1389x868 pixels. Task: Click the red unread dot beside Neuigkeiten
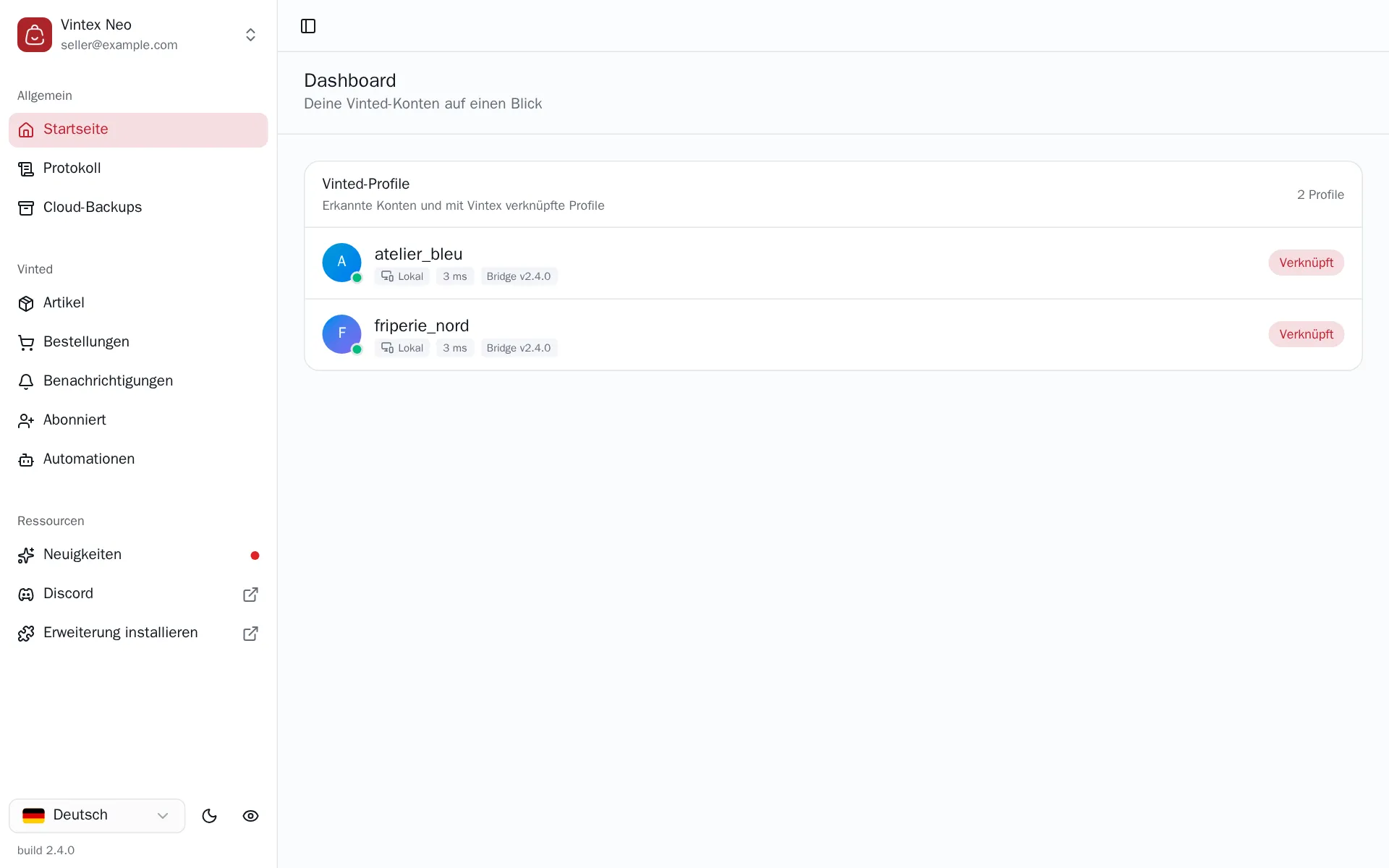coord(255,556)
